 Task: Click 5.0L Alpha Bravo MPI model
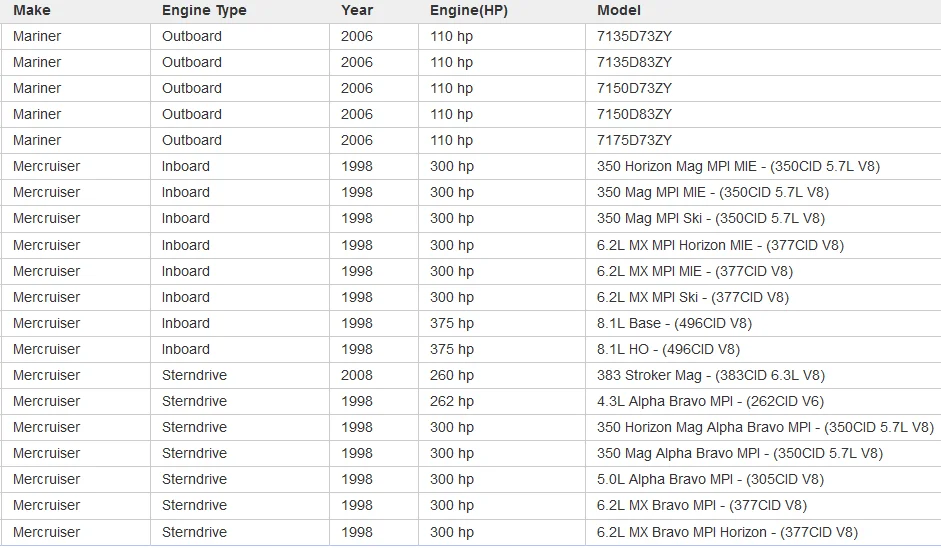click(710, 480)
